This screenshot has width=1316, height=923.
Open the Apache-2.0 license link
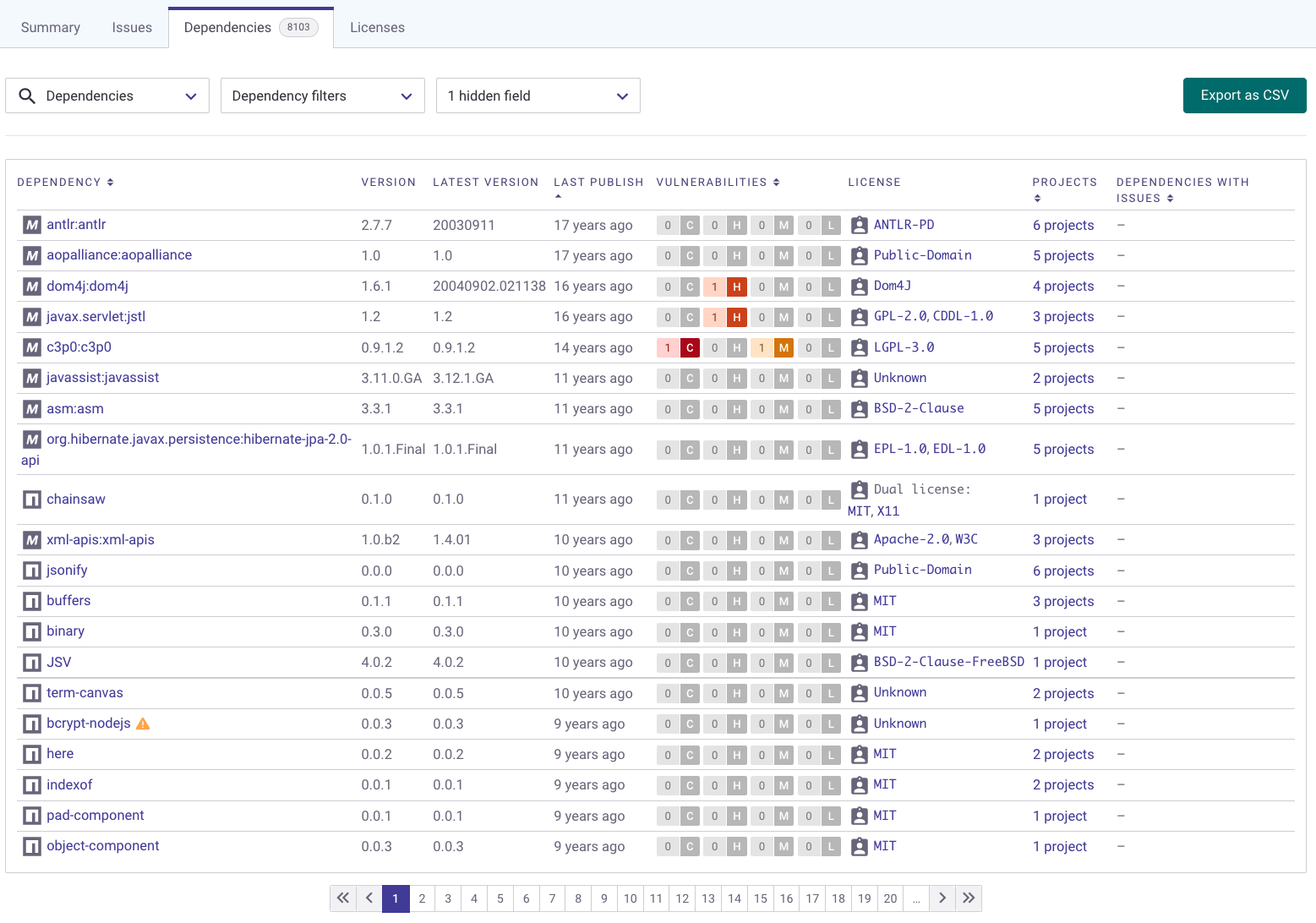[x=911, y=539]
